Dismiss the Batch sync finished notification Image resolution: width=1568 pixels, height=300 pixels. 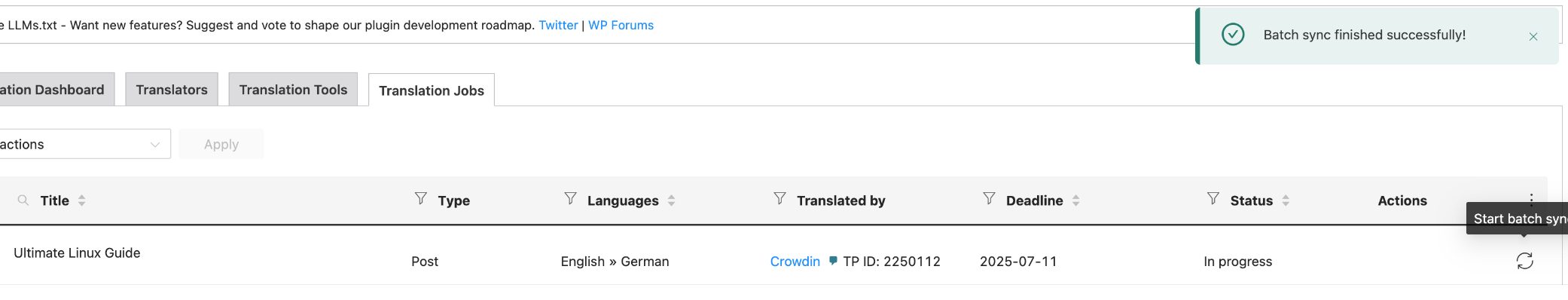1533,36
